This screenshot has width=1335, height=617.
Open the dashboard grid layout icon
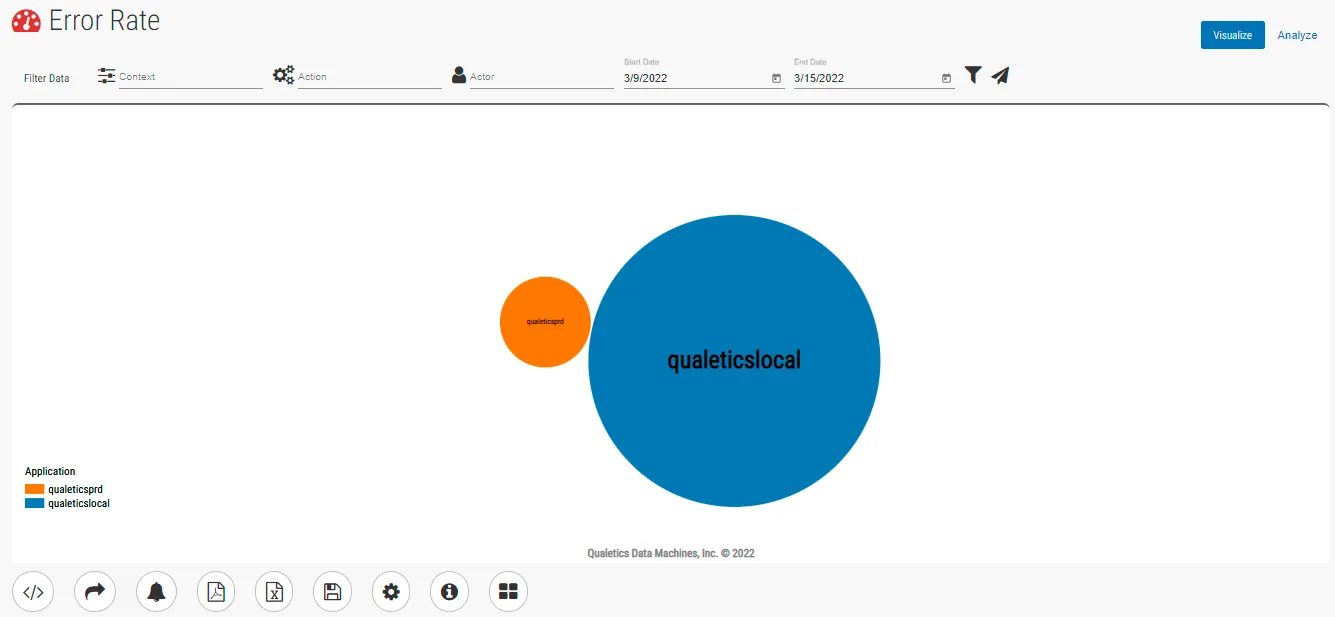[508, 592]
